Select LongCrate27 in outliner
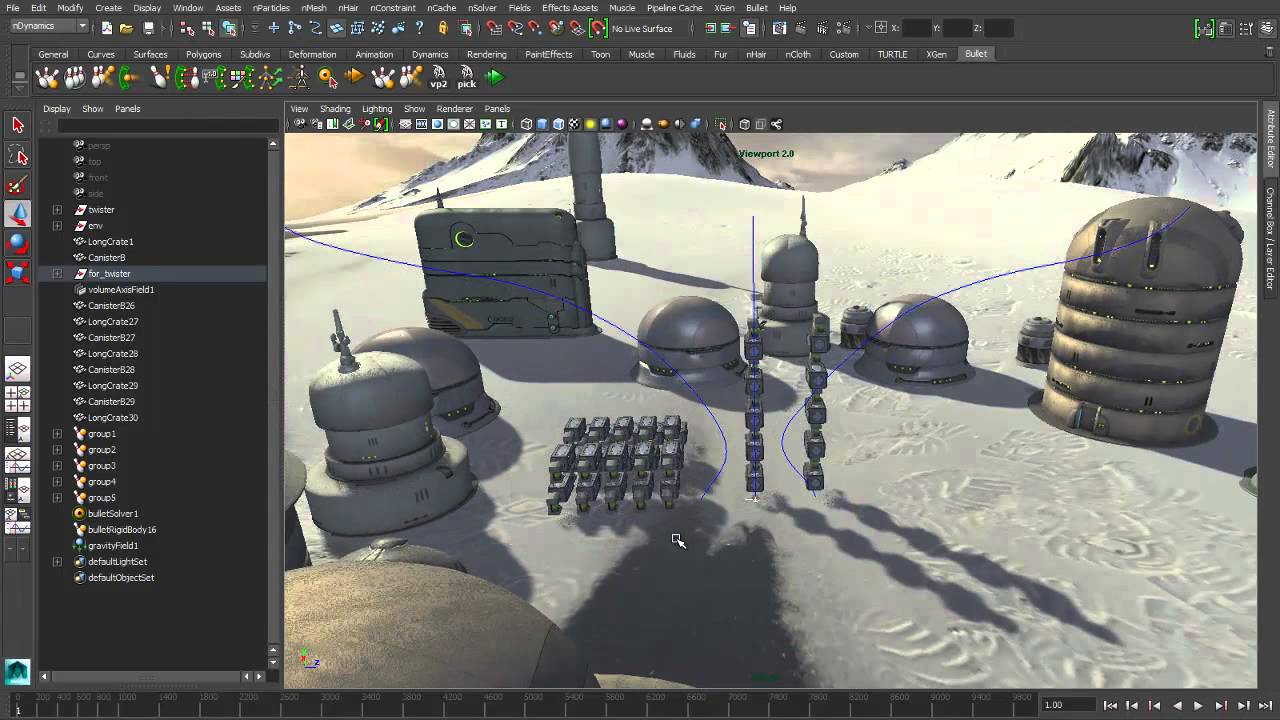This screenshot has height=720, width=1280. tap(112, 322)
